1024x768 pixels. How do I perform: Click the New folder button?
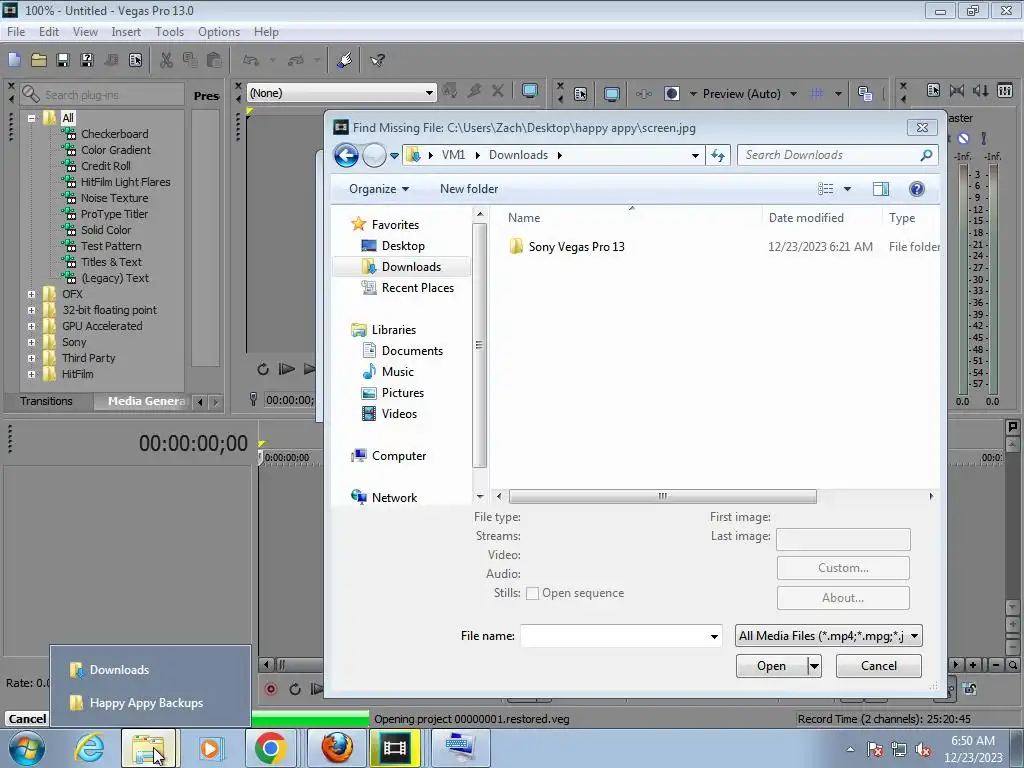(469, 189)
